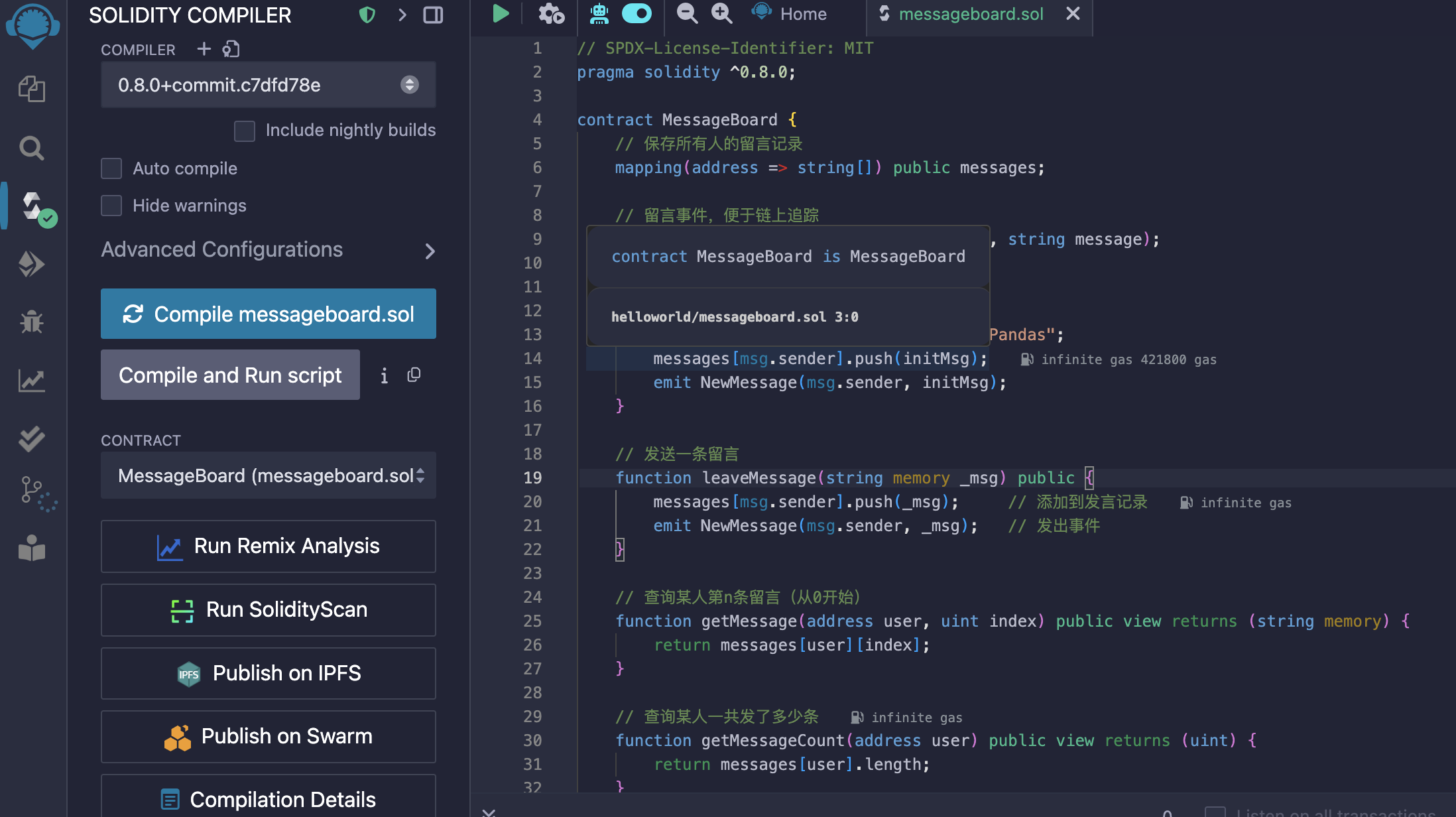Collapse the terminal panel chevron
The height and width of the screenshot is (817, 1456).
tap(489, 812)
